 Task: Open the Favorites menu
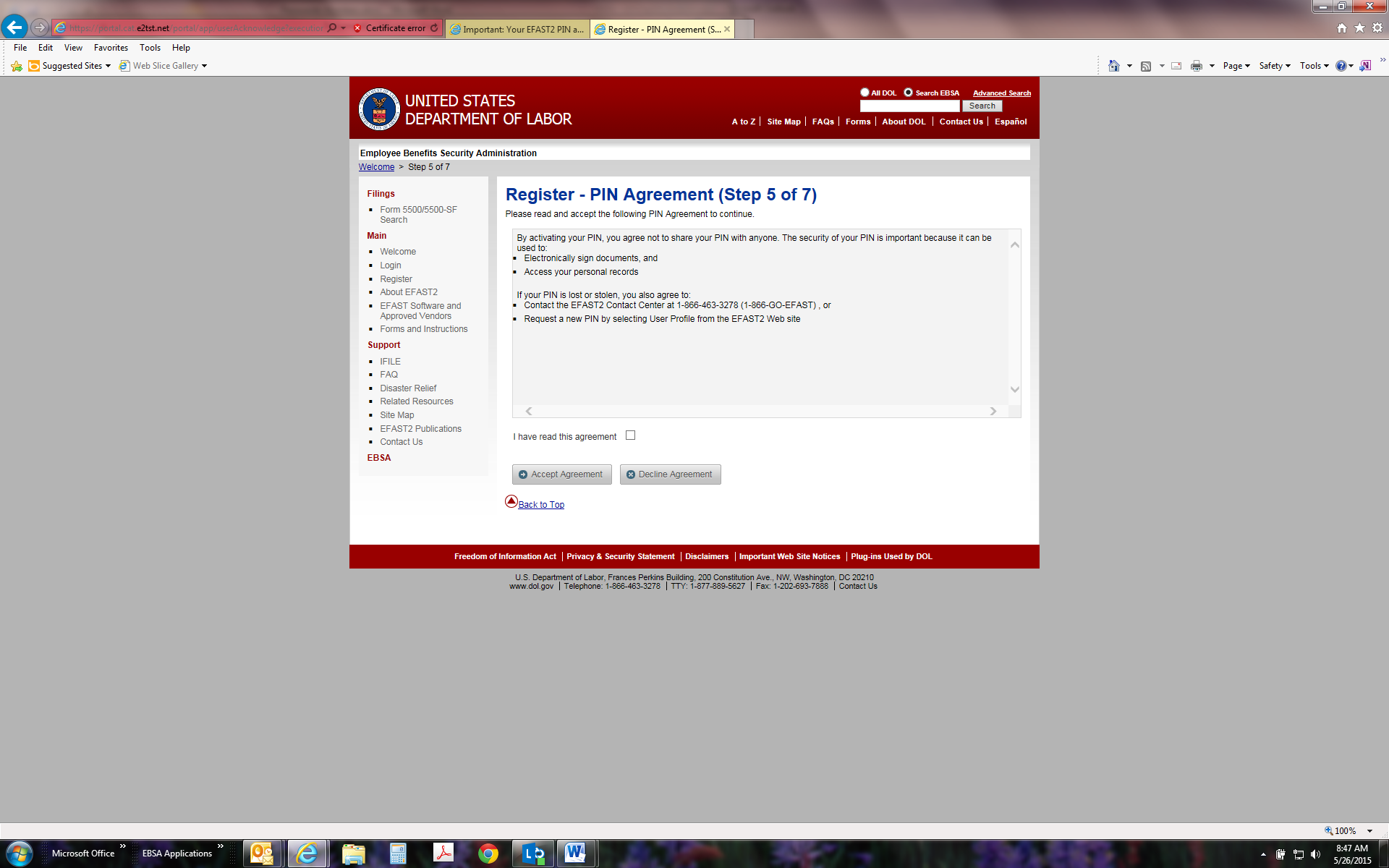111,48
